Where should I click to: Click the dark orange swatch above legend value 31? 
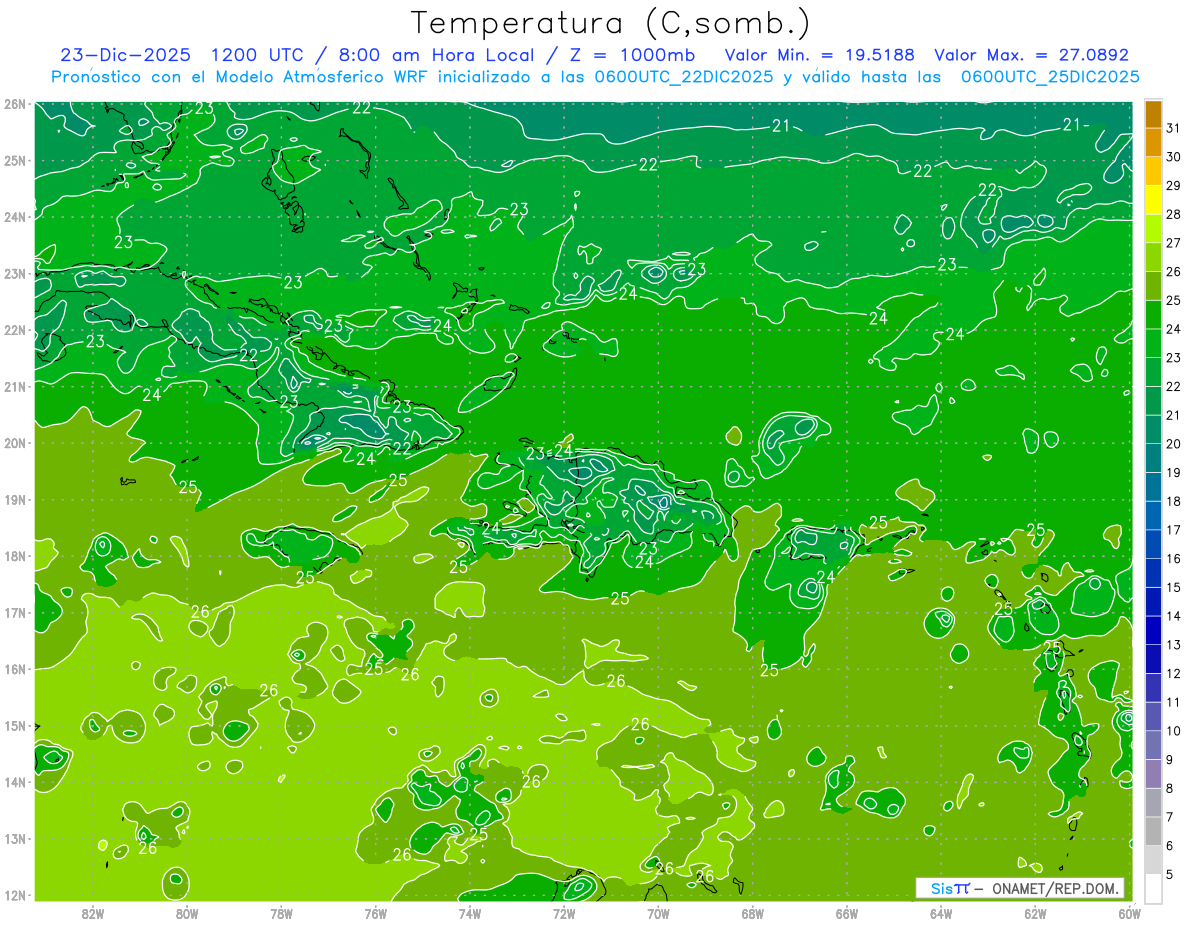(1153, 114)
